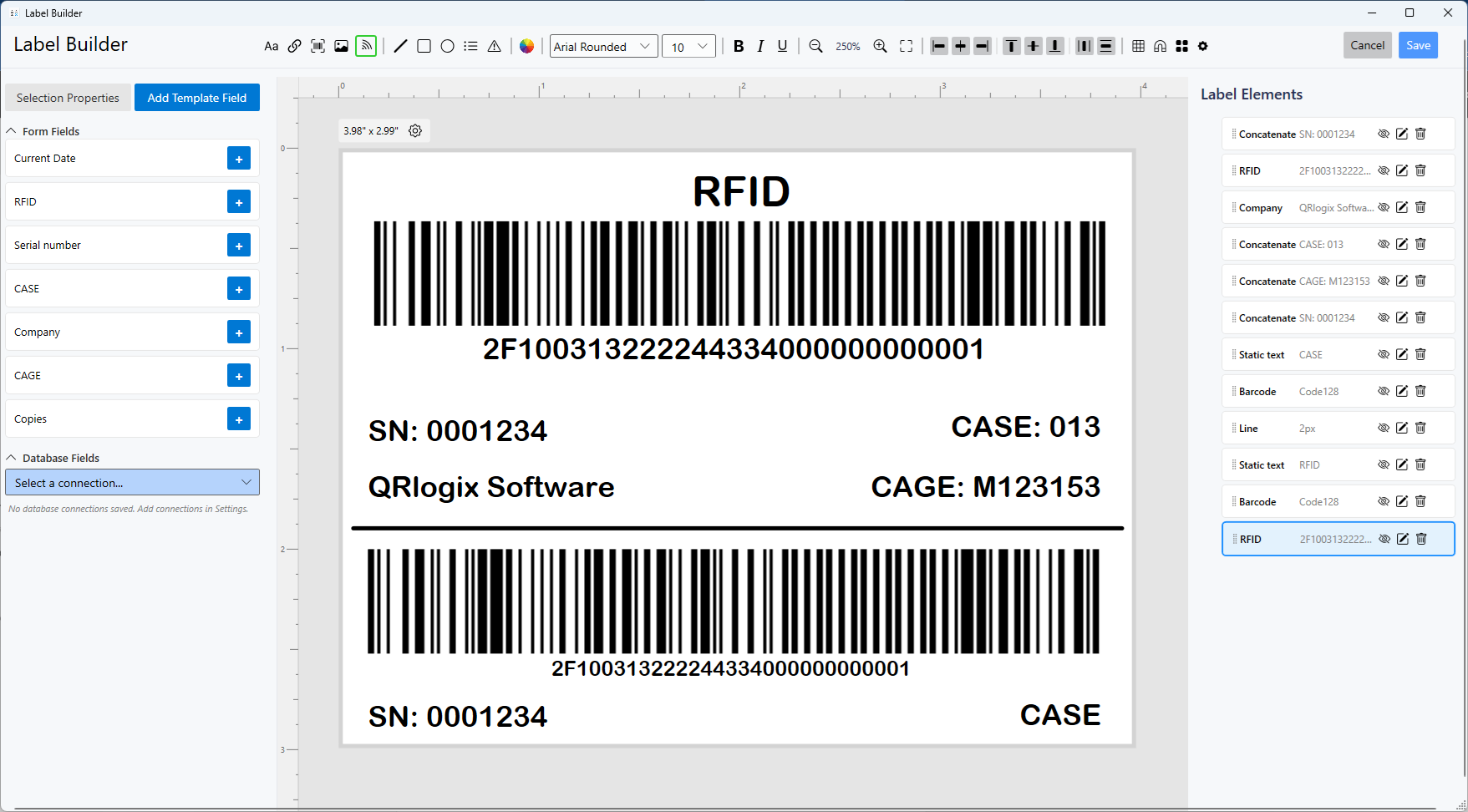The image size is (1468, 812).
Task: Toggle bold formatting
Action: tap(739, 46)
